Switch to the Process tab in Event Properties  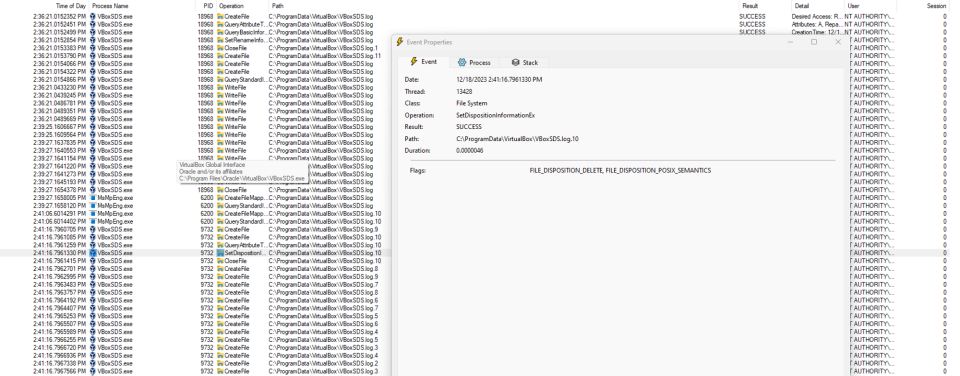474,62
